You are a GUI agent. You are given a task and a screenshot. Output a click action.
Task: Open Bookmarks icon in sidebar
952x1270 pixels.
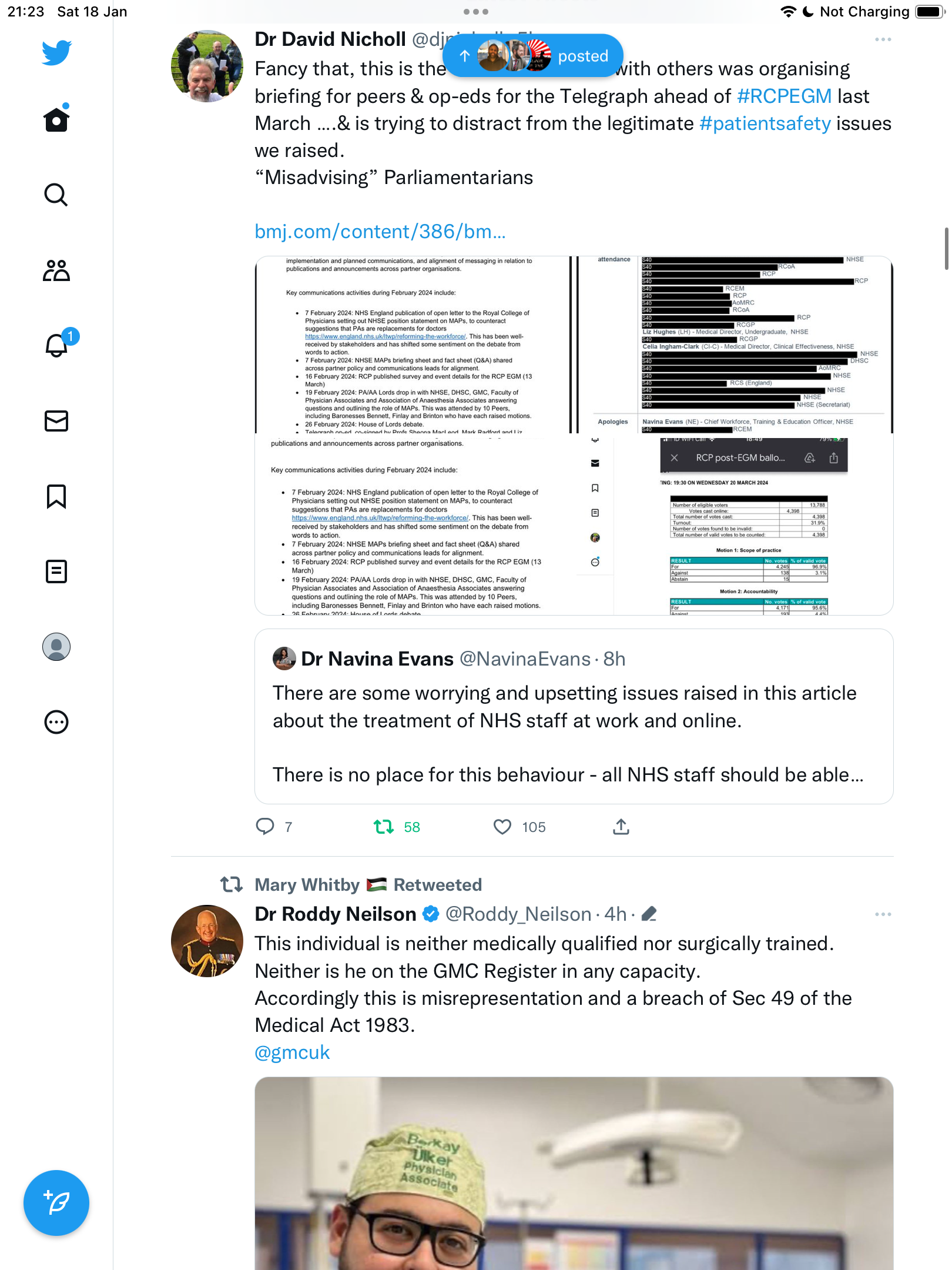[56, 496]
